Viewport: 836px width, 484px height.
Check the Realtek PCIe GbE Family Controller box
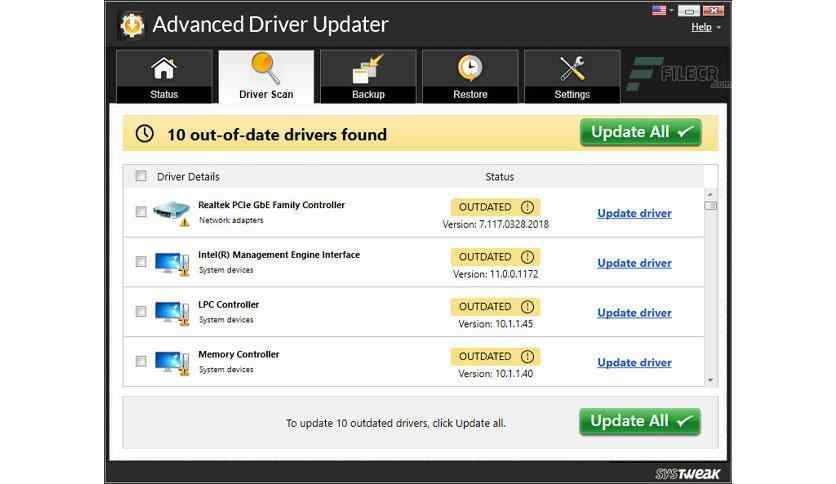click(141, 212)
